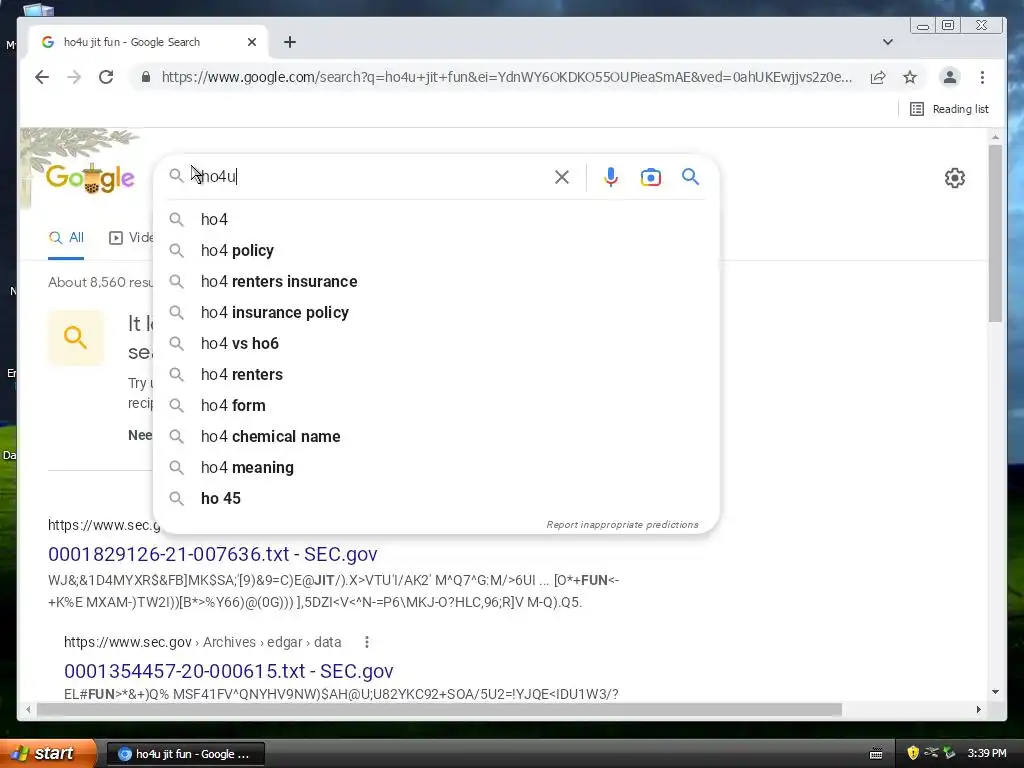Click inside the ho4u search field
1024x768 pixels.
point(372,176)
